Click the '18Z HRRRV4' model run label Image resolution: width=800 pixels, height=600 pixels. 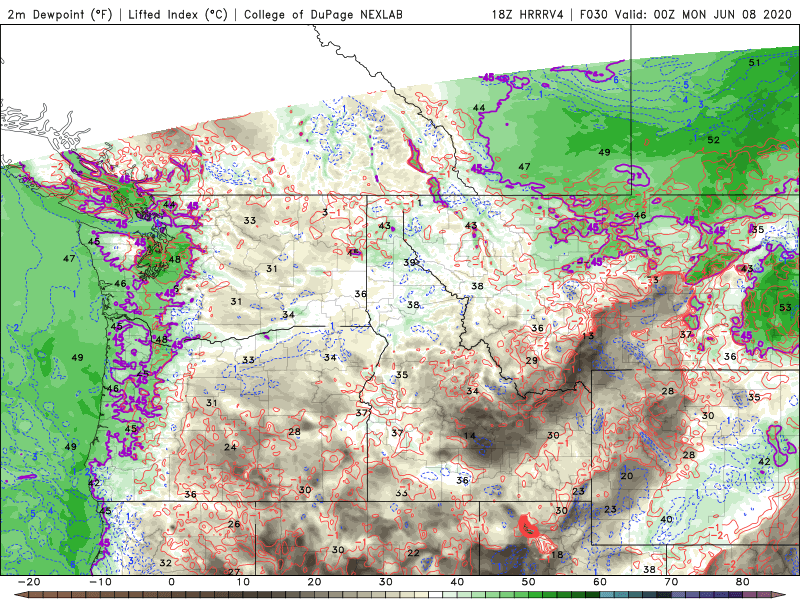tap(528, 15)
